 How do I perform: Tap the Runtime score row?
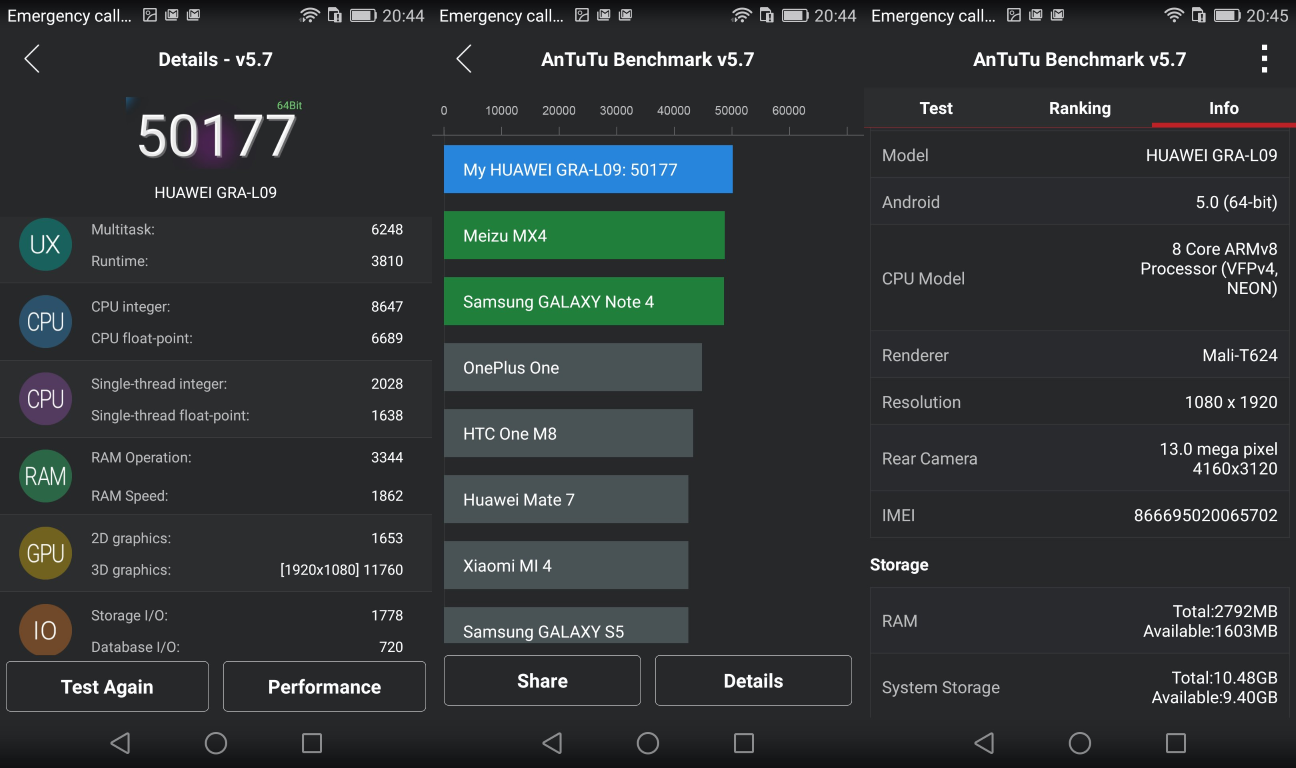[x=247, y=261]
